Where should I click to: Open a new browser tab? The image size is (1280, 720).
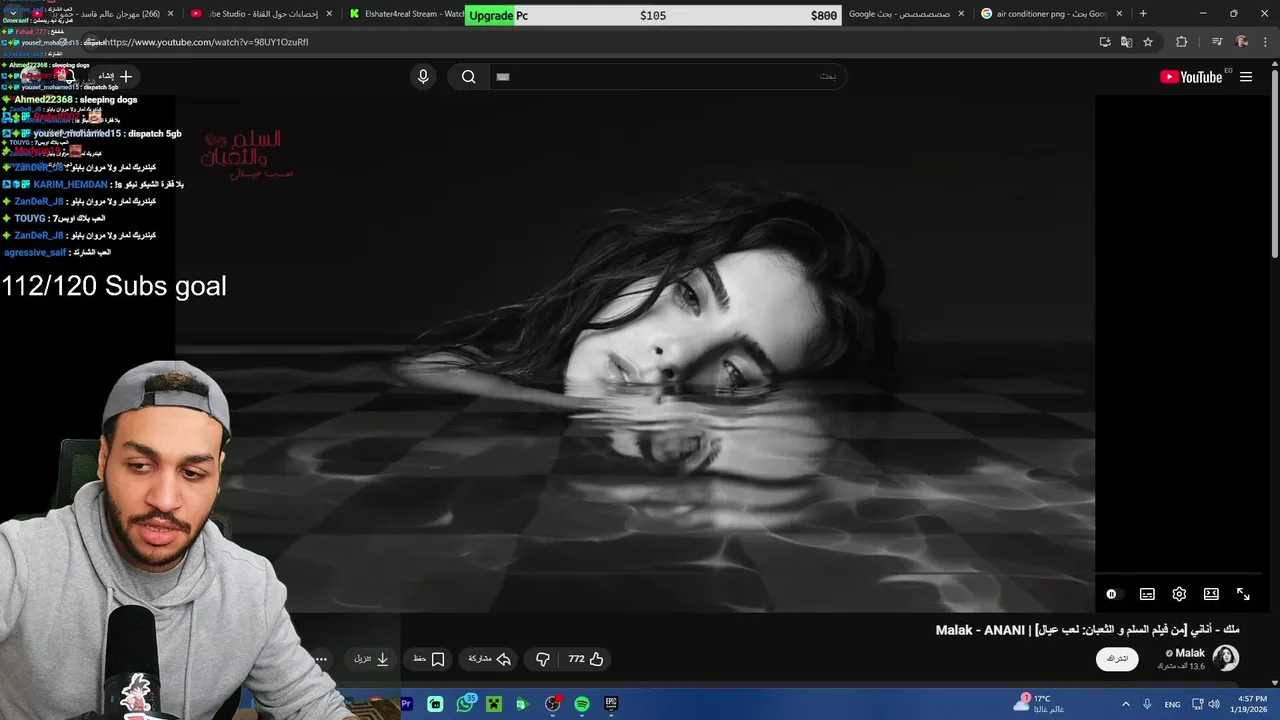1143,14
